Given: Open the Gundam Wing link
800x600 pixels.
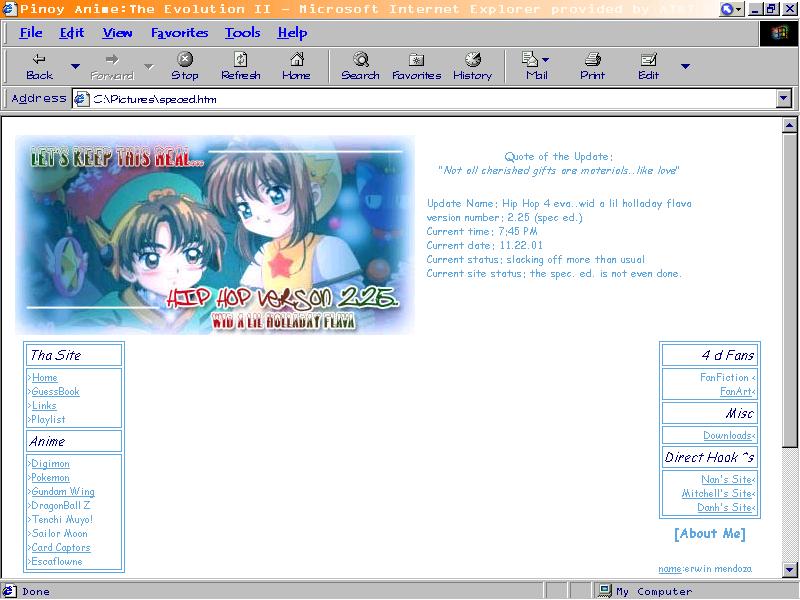Looking at the screenshot, I should point(63,491).
